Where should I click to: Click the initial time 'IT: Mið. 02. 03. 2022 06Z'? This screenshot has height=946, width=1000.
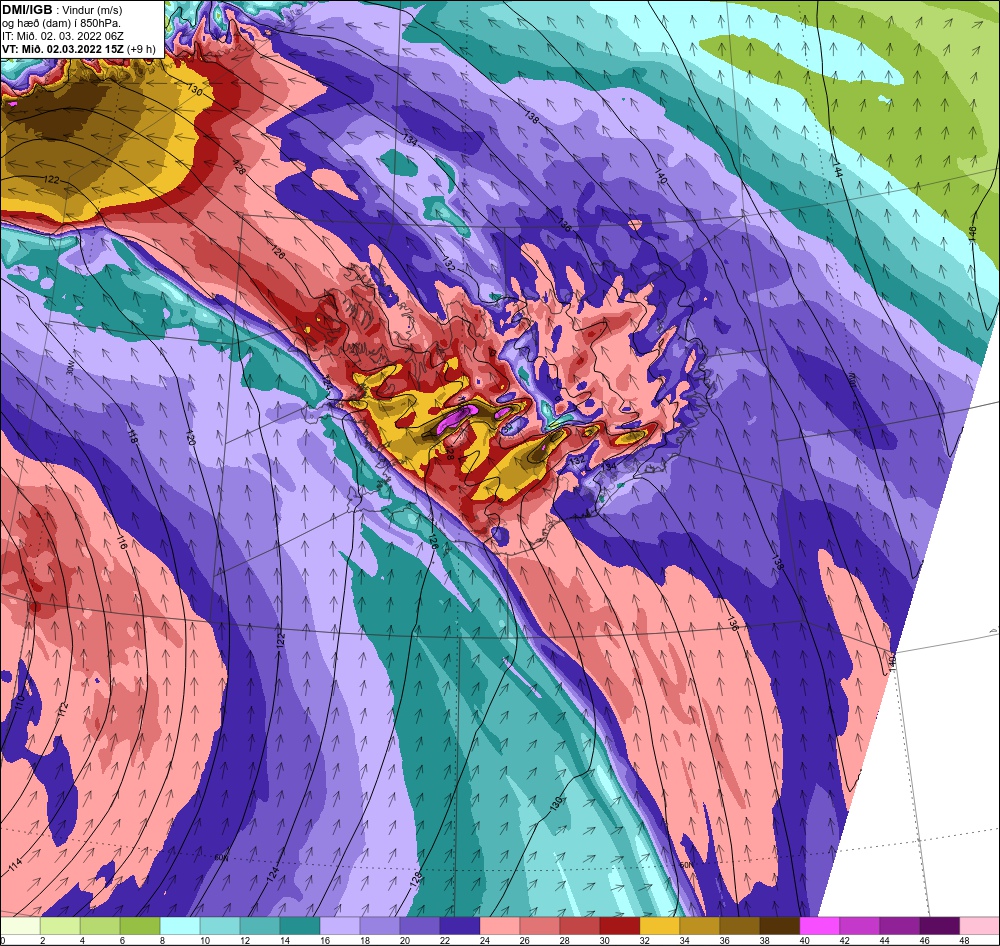coord(62,36)
